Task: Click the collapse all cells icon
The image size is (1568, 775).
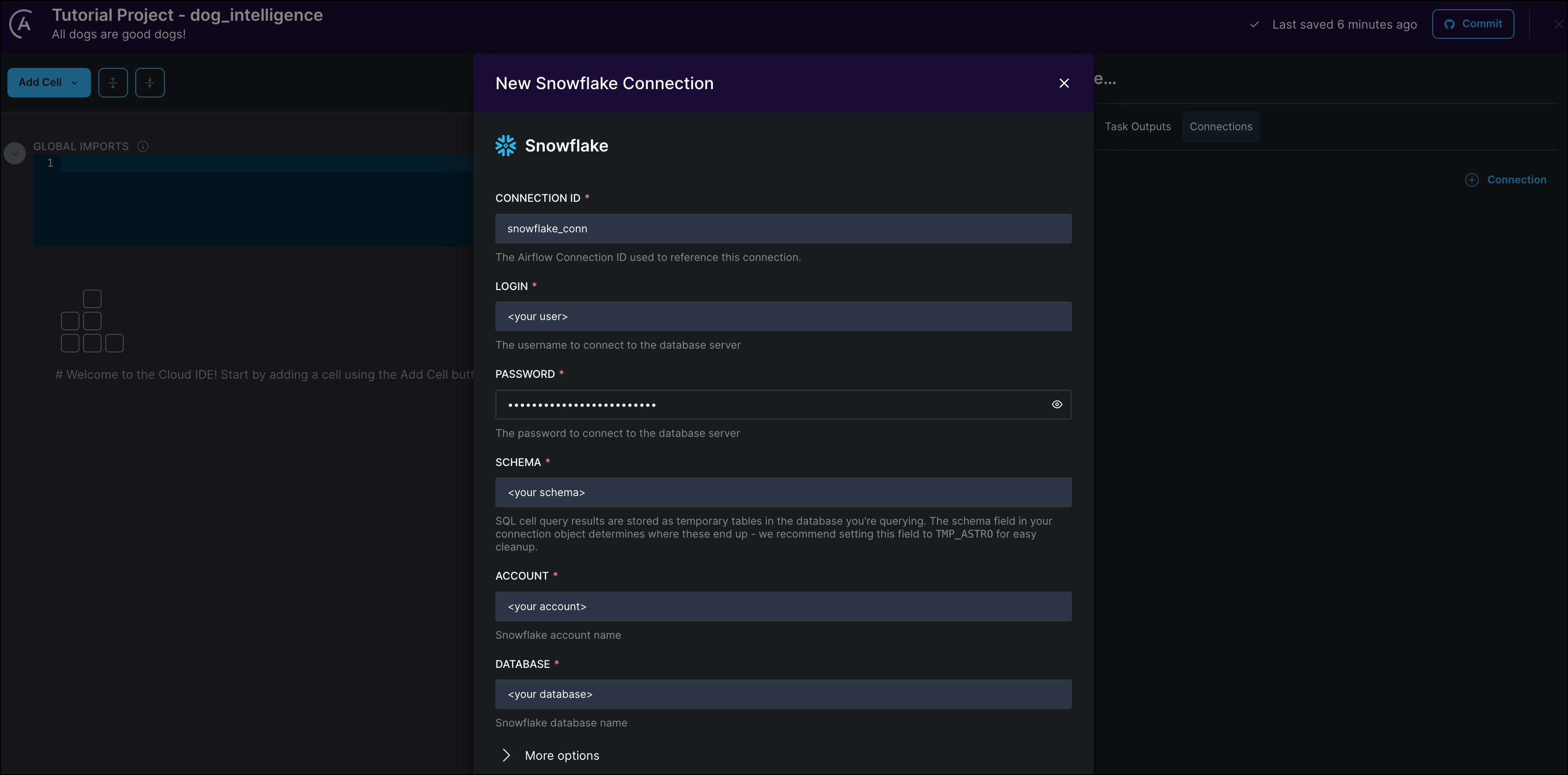Action: pyautogui.click(x=150, y=82)
